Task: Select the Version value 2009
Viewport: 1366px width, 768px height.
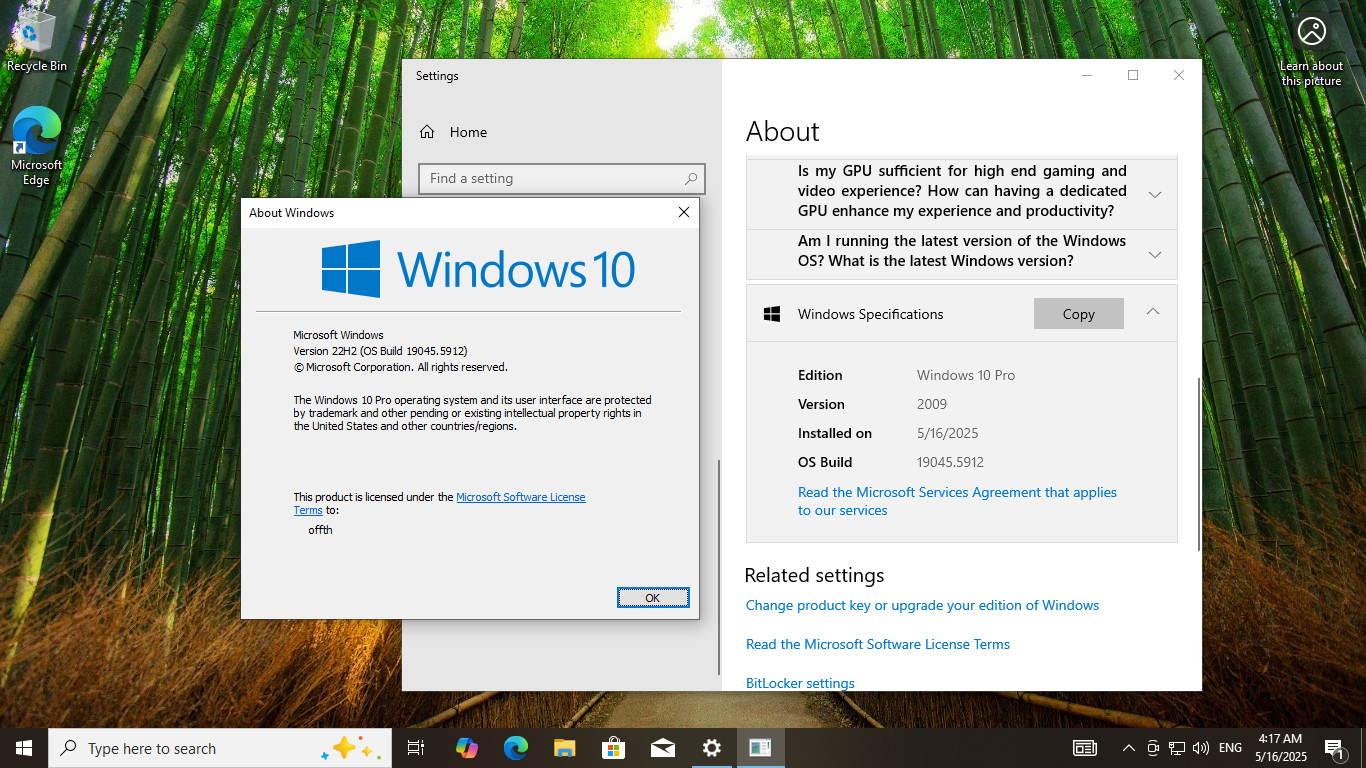Action: [x=932, y=404]
